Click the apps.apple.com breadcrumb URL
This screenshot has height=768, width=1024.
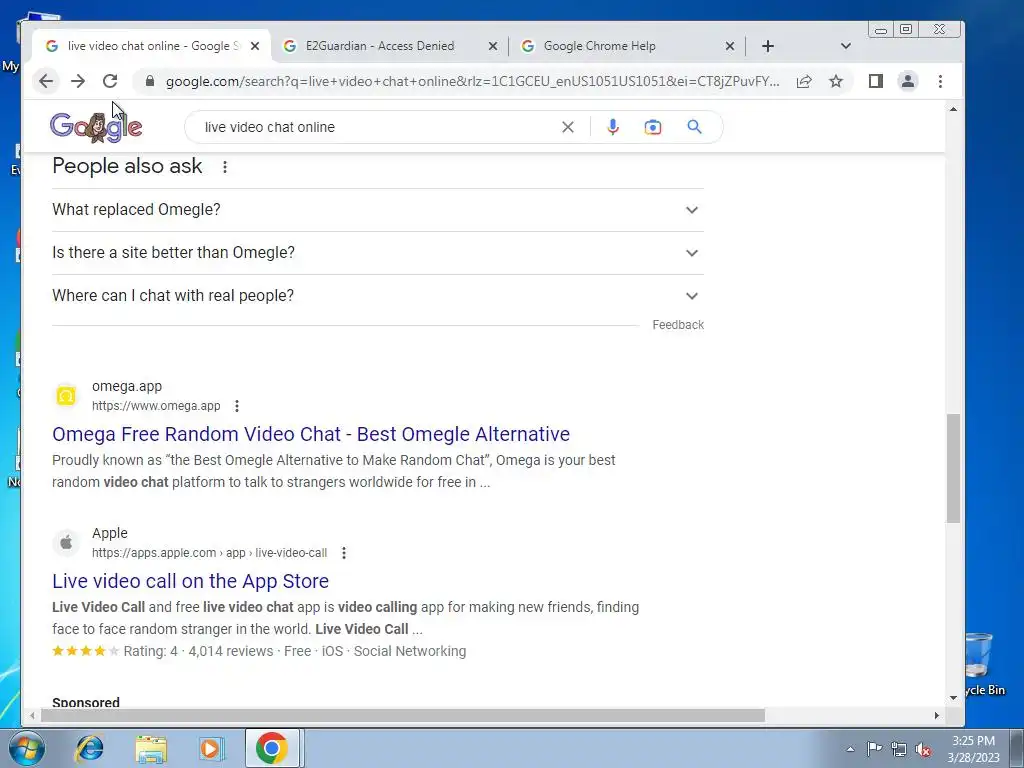(209, 552)
